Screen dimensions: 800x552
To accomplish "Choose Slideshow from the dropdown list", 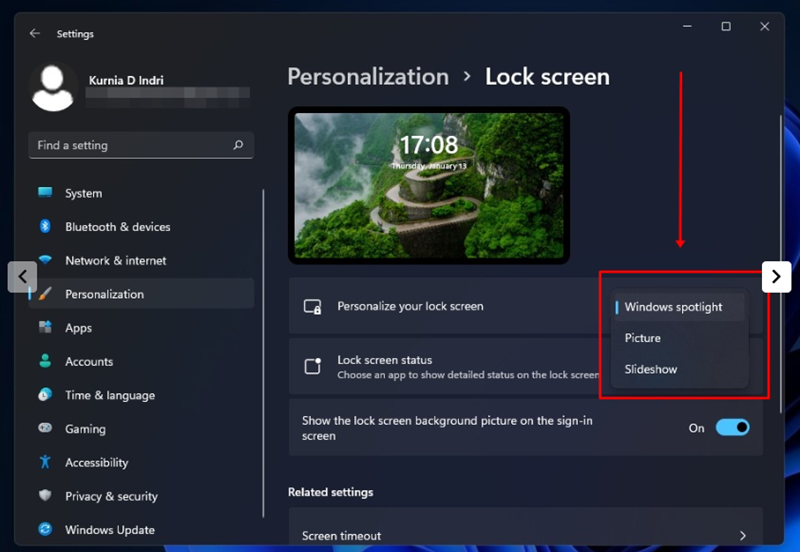I will (x=679, y=369).
